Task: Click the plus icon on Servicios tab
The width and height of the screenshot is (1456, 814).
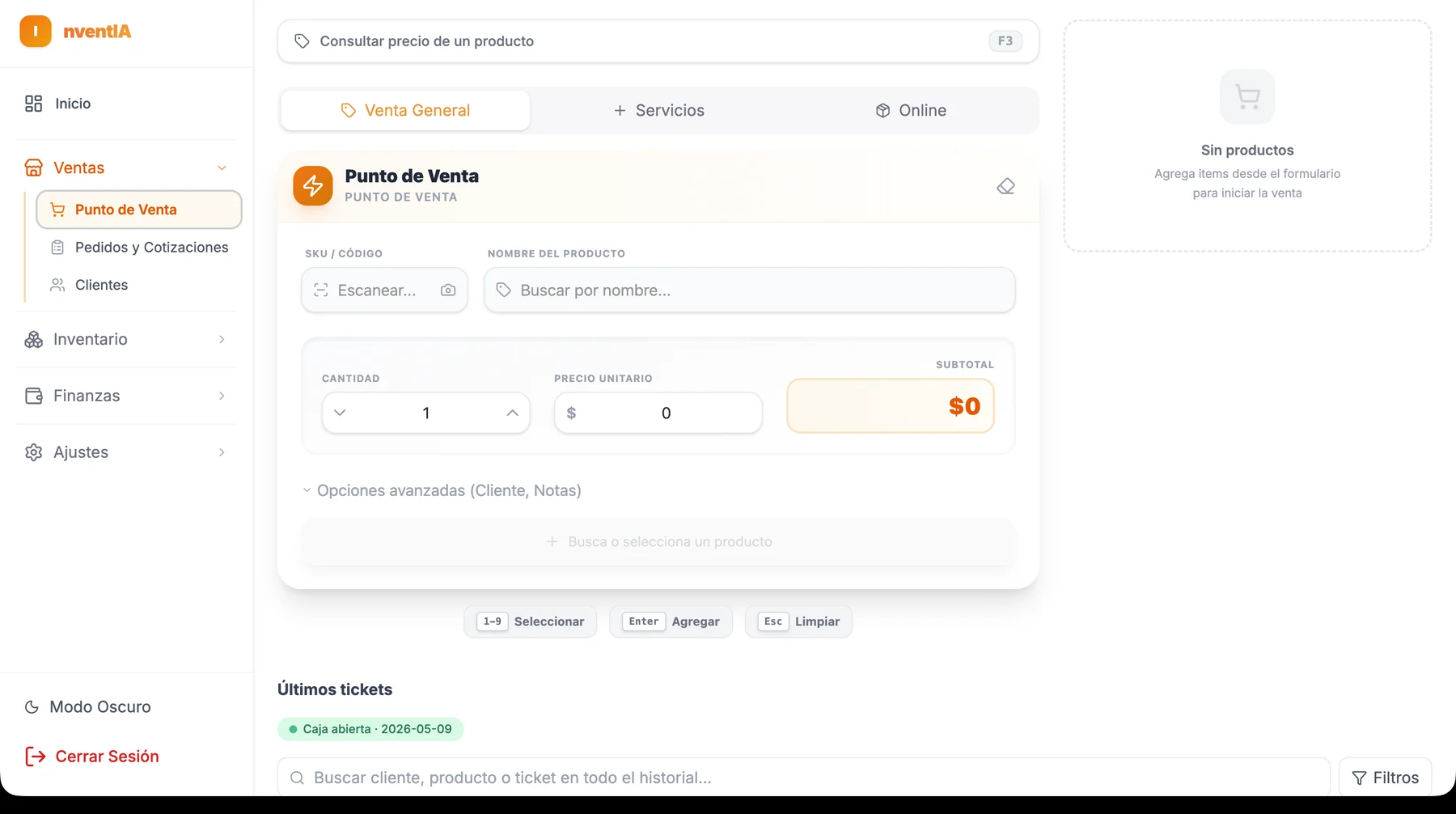Action: click(620, 110)
